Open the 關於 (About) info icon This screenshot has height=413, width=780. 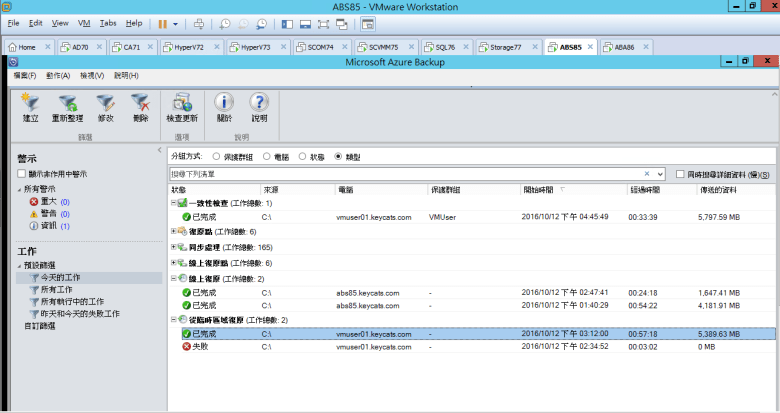pos(224,107)
